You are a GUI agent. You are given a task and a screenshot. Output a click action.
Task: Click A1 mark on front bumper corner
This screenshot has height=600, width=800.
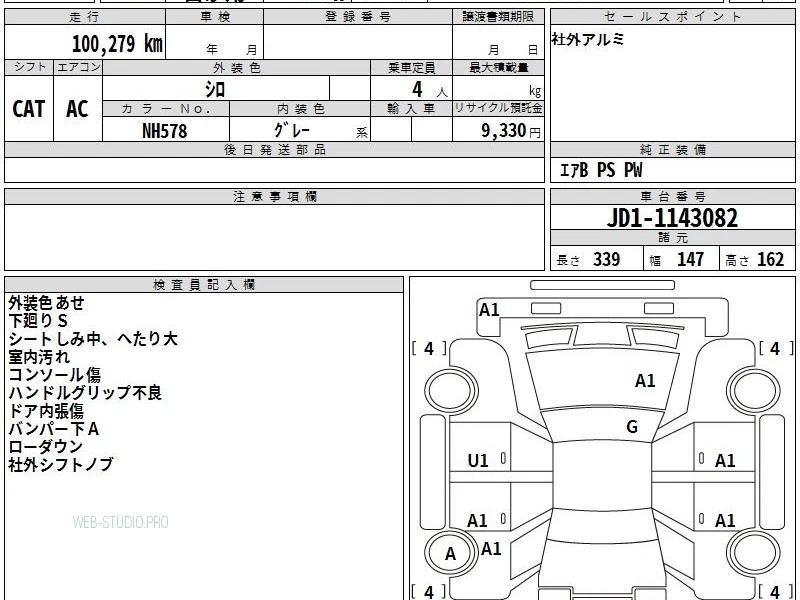tap(489, 310)
